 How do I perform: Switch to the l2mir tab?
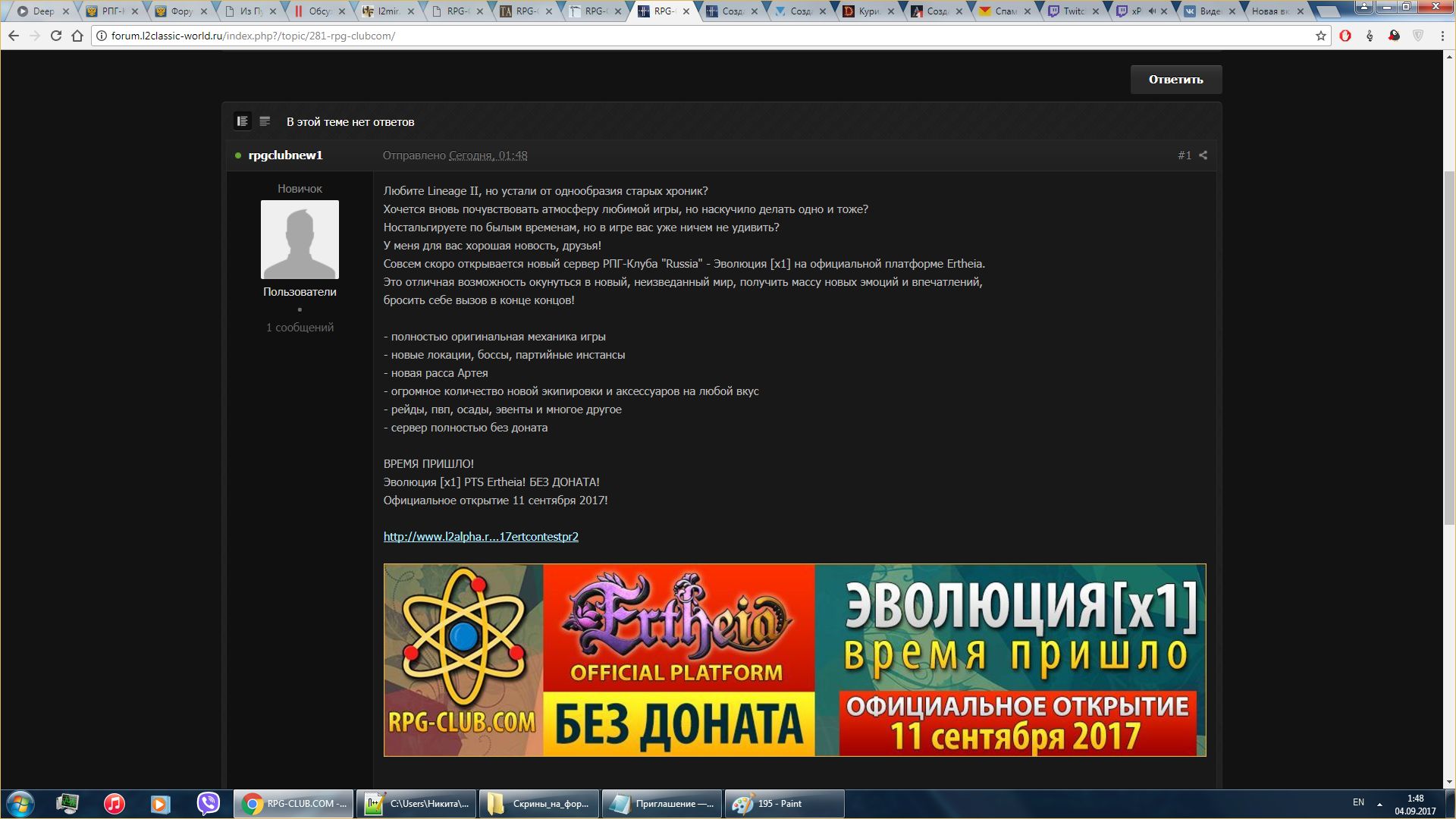click(x=389, y=11)
